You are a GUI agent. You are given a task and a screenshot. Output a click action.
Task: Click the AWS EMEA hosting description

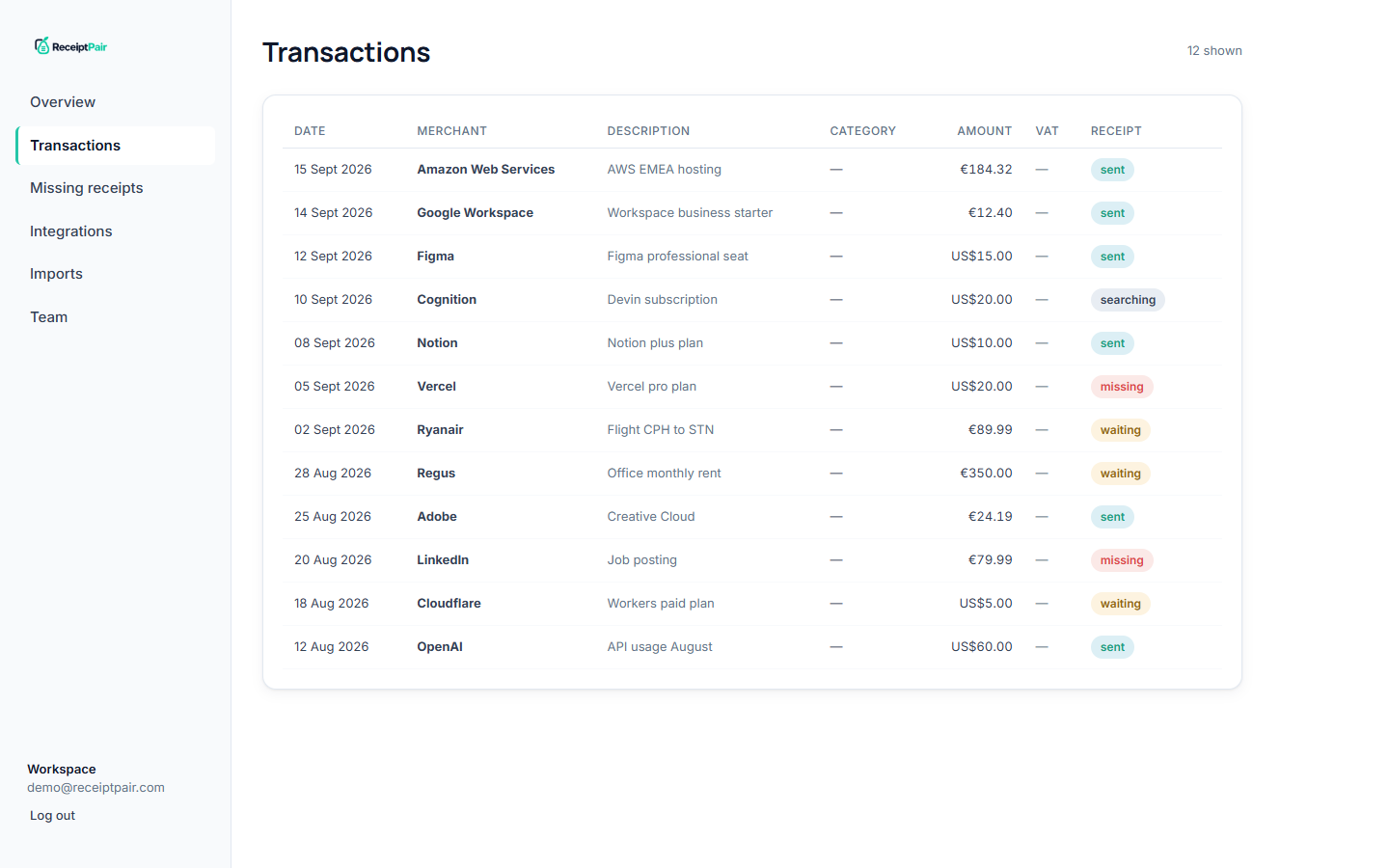pos(664,170)
